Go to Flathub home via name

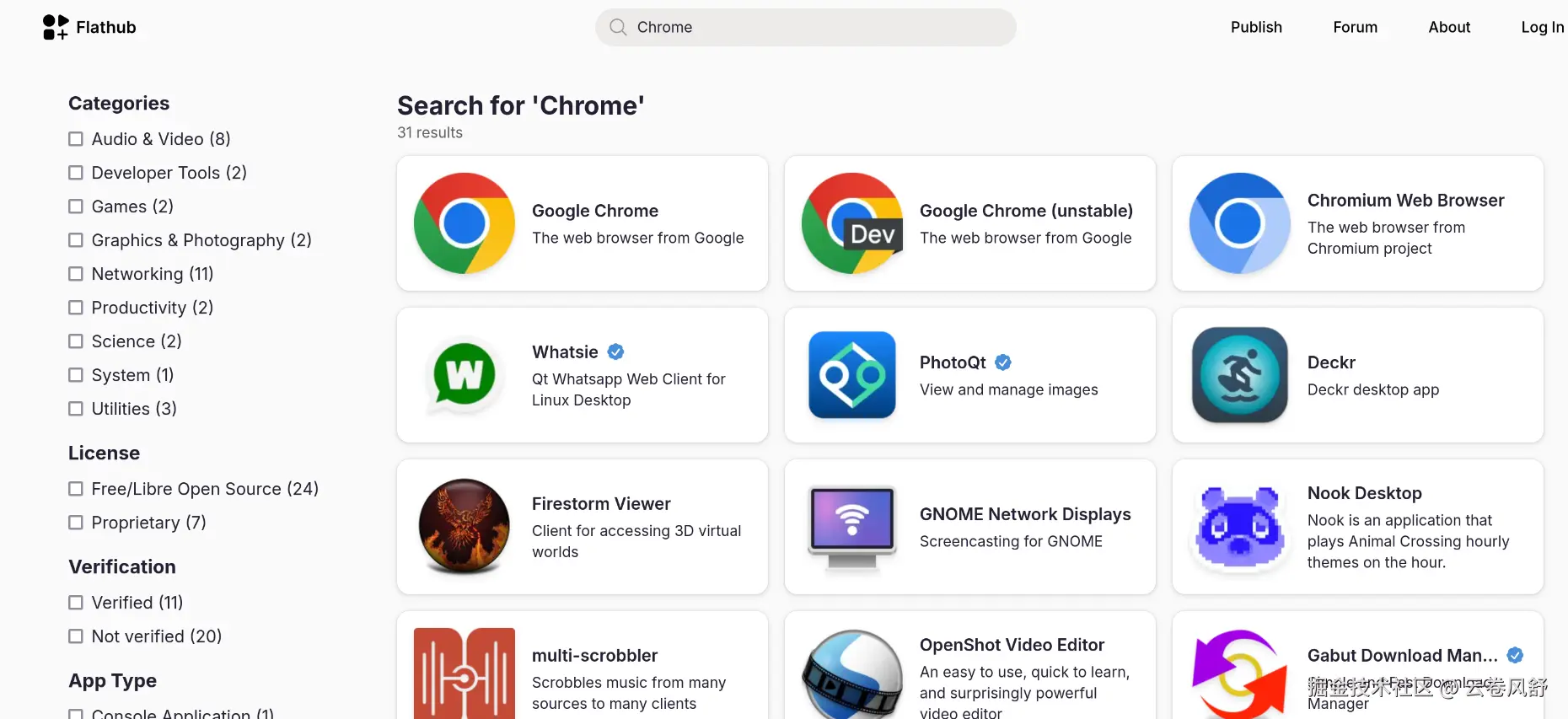pyautogui.click(x=106, y=27)
